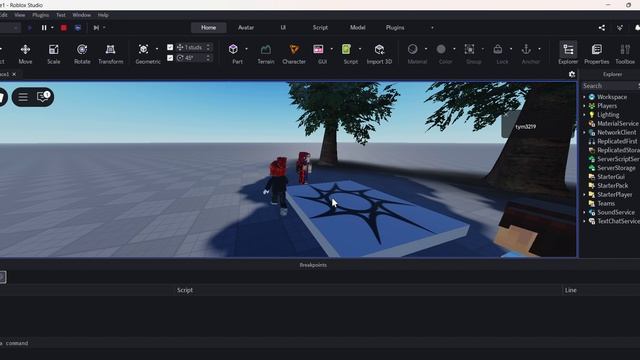The height and width of the screenshot is (360, 640).
Task: Switch to the Script ribbon tab
Action: tap(320, 28)
